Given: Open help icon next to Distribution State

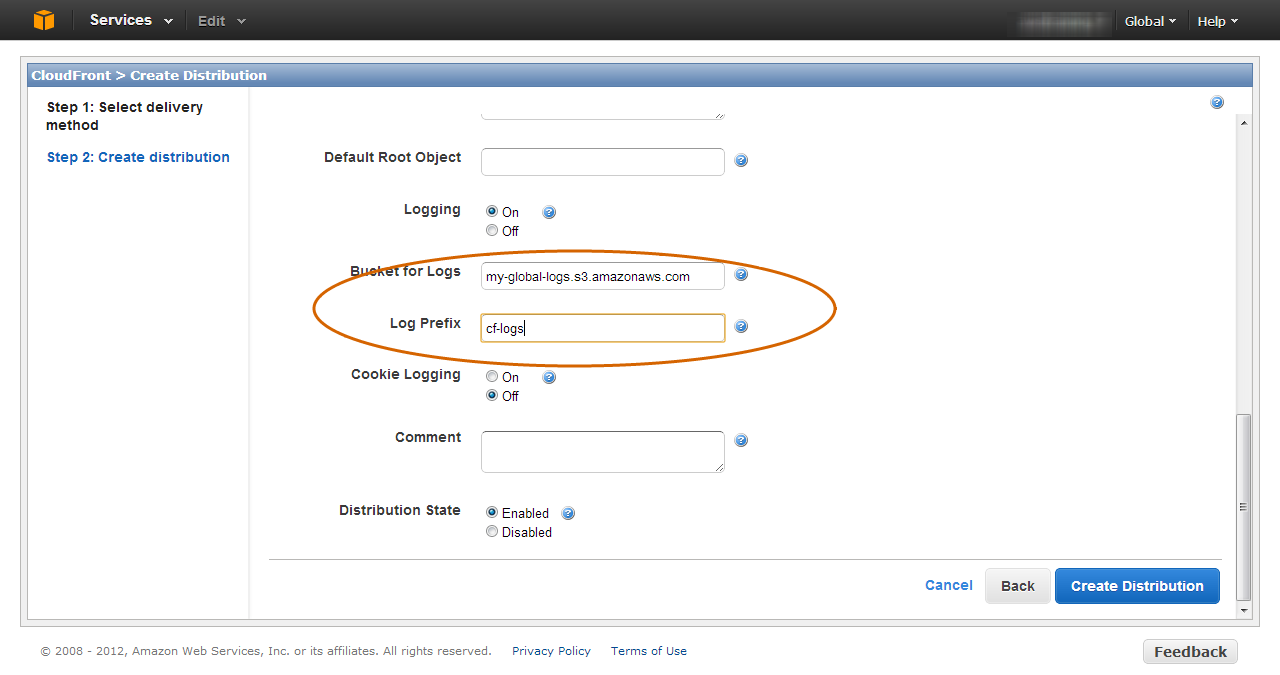Looking at the screenshot, I should [x=568, y=514].
